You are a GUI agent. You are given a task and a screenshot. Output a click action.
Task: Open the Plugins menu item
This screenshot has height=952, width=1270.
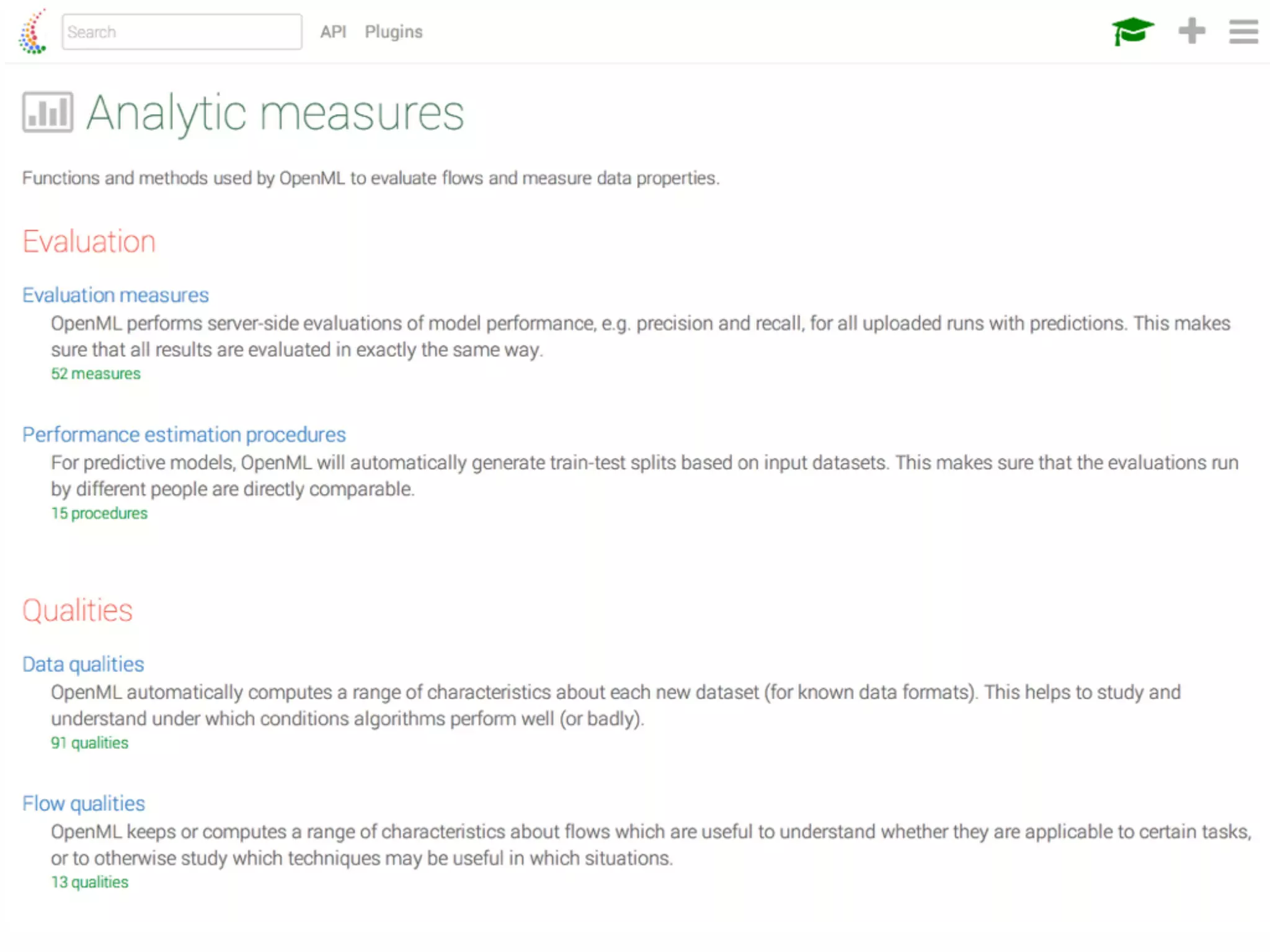coord(393,32)
